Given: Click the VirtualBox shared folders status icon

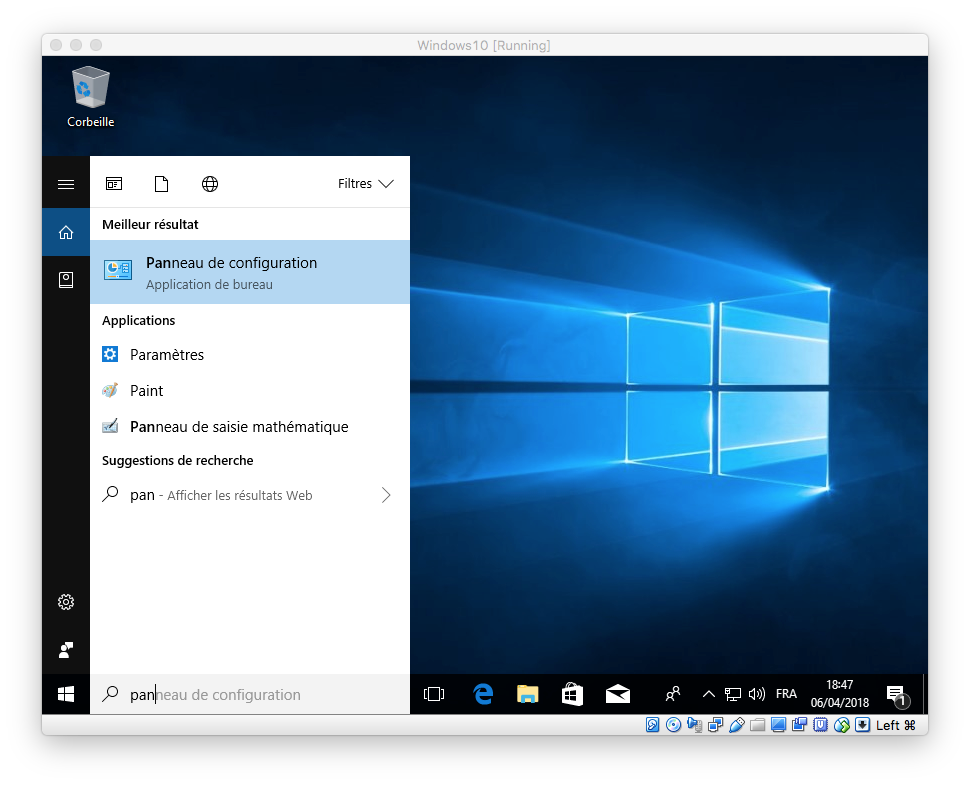Looking at the screenshot, I should pyautogui.click(x=758, y=725).
